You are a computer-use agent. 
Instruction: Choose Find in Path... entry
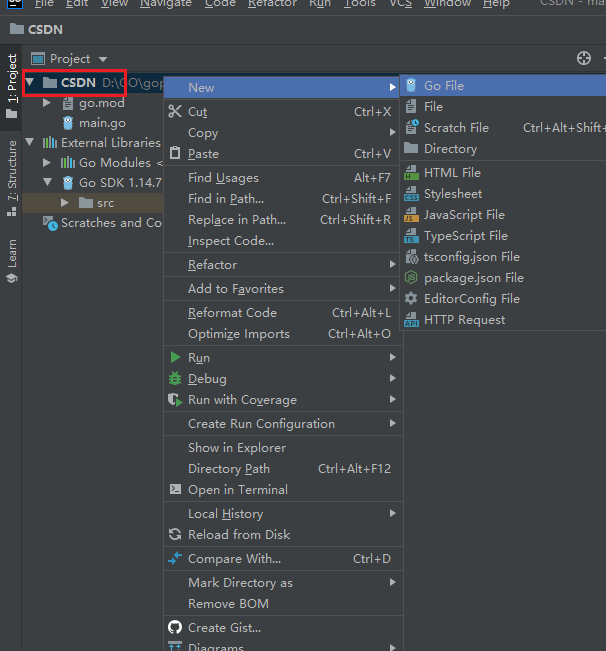283,198
